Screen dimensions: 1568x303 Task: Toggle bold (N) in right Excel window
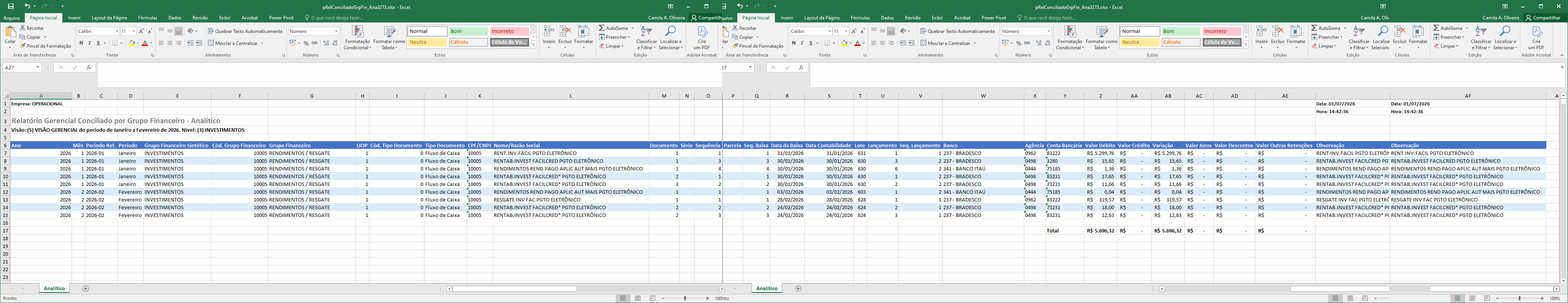point(794,43)
